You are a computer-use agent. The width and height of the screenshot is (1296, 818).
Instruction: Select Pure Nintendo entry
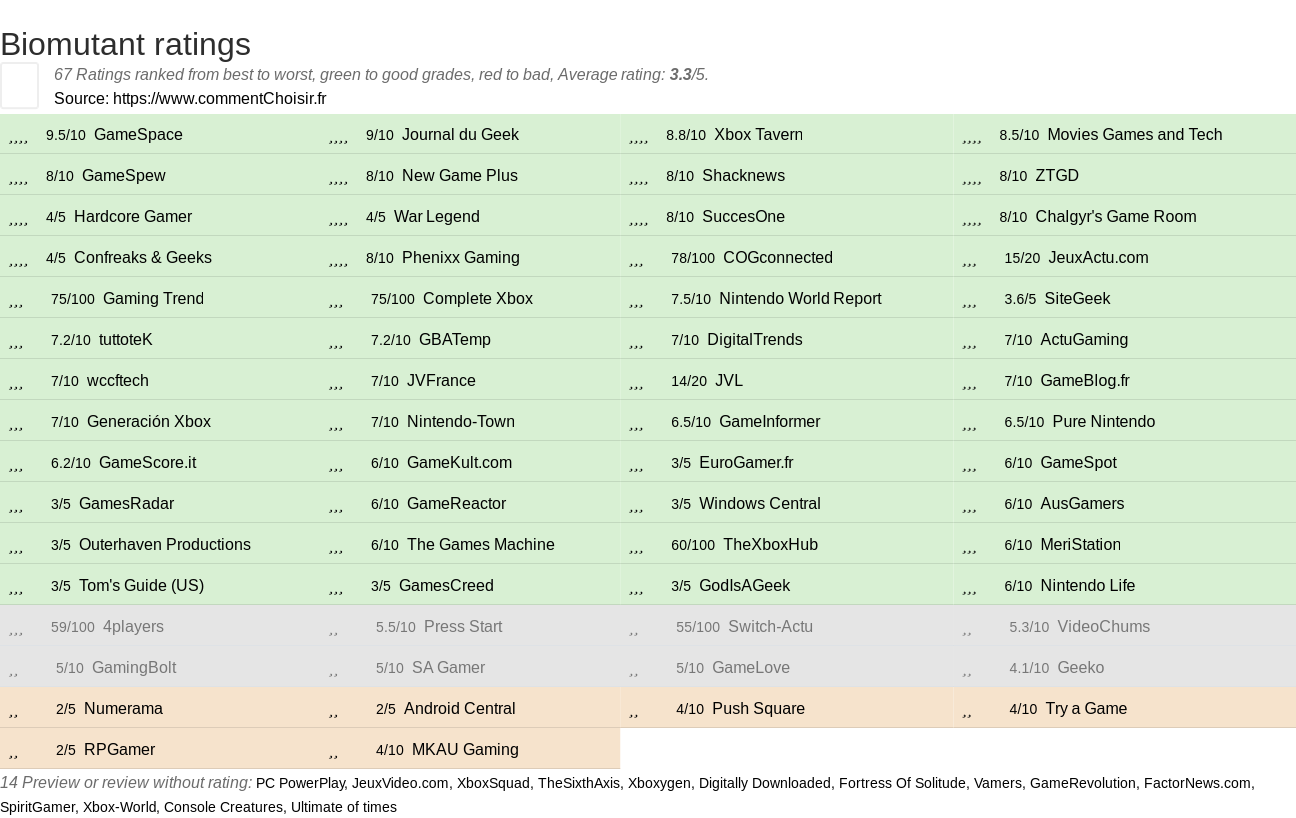[x=1104, y=421]
